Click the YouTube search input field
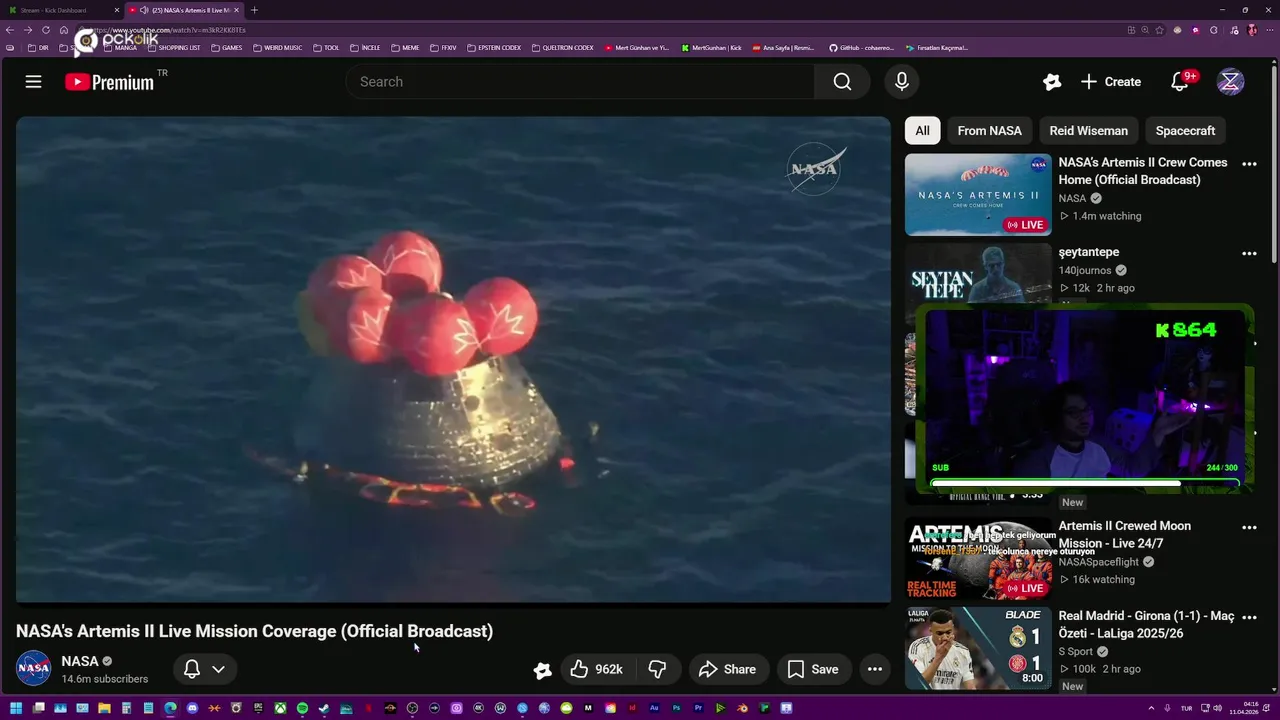Image resolution: width=1280 pixels, height=720 pixels. [x=580, y=82]
